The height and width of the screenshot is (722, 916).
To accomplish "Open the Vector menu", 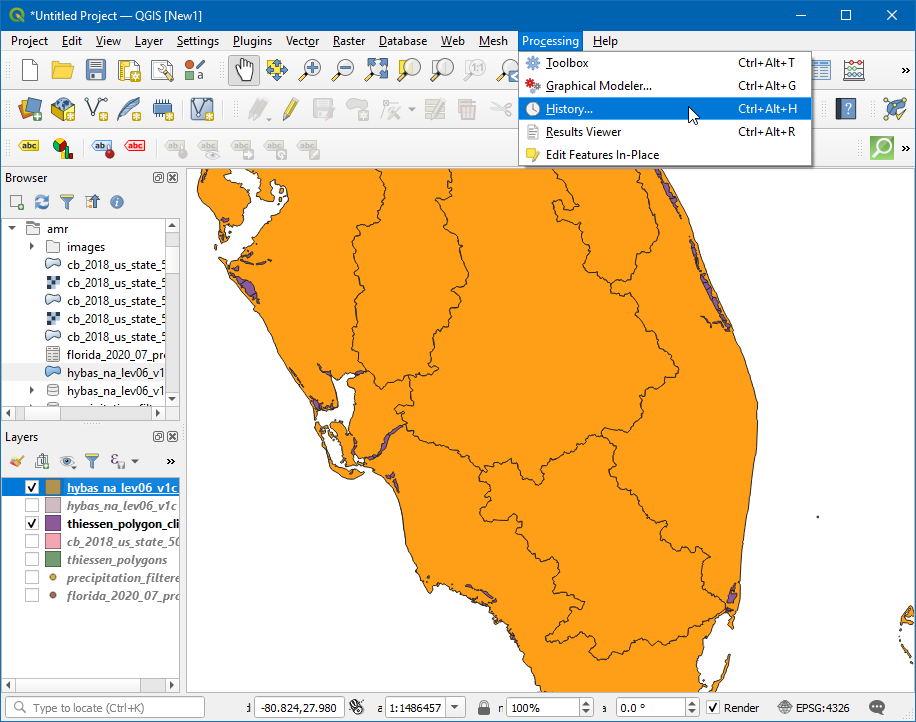I will point(302,41).
